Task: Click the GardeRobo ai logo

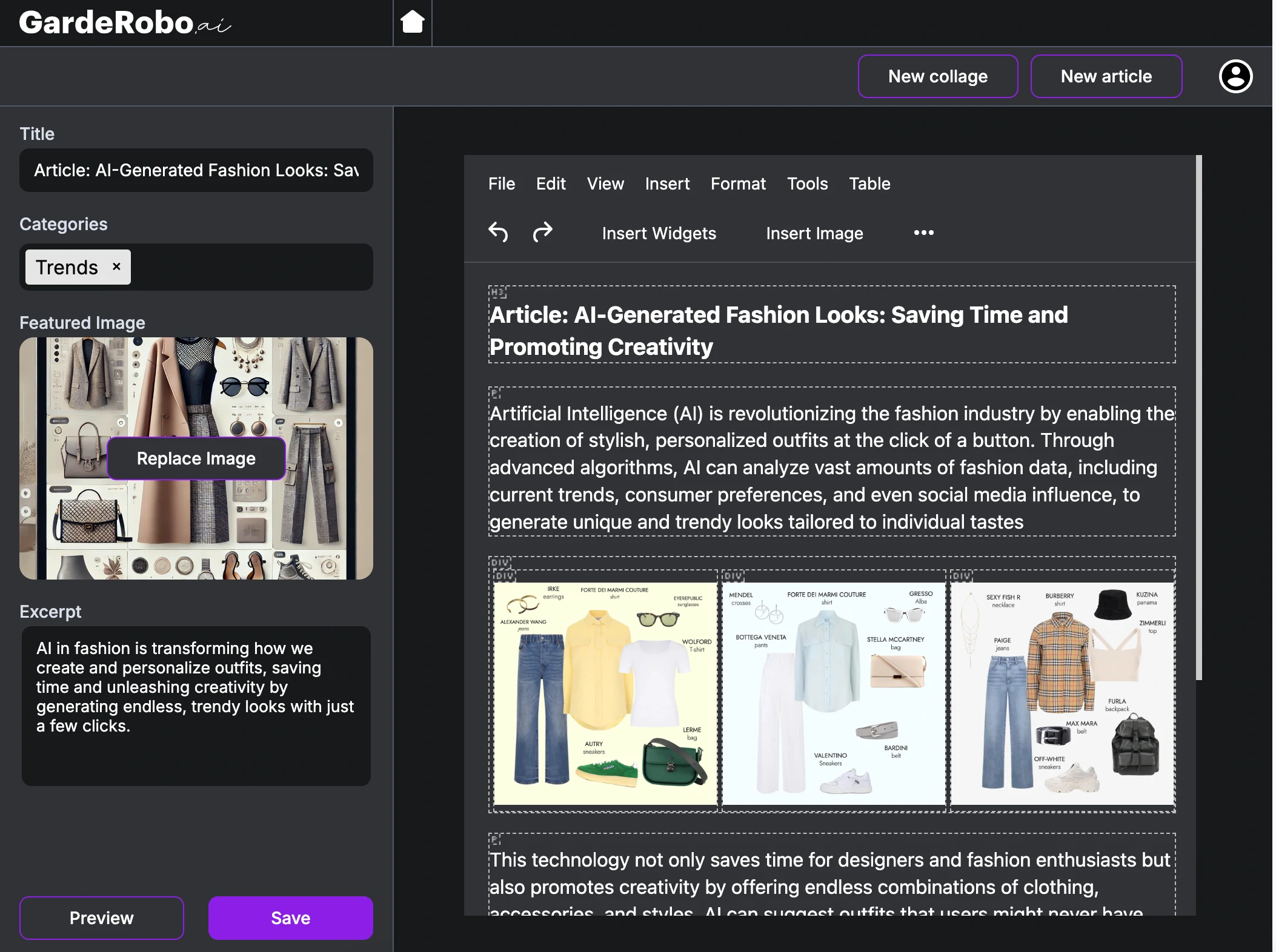Action: pyautogui.click(x=125, y=22)
